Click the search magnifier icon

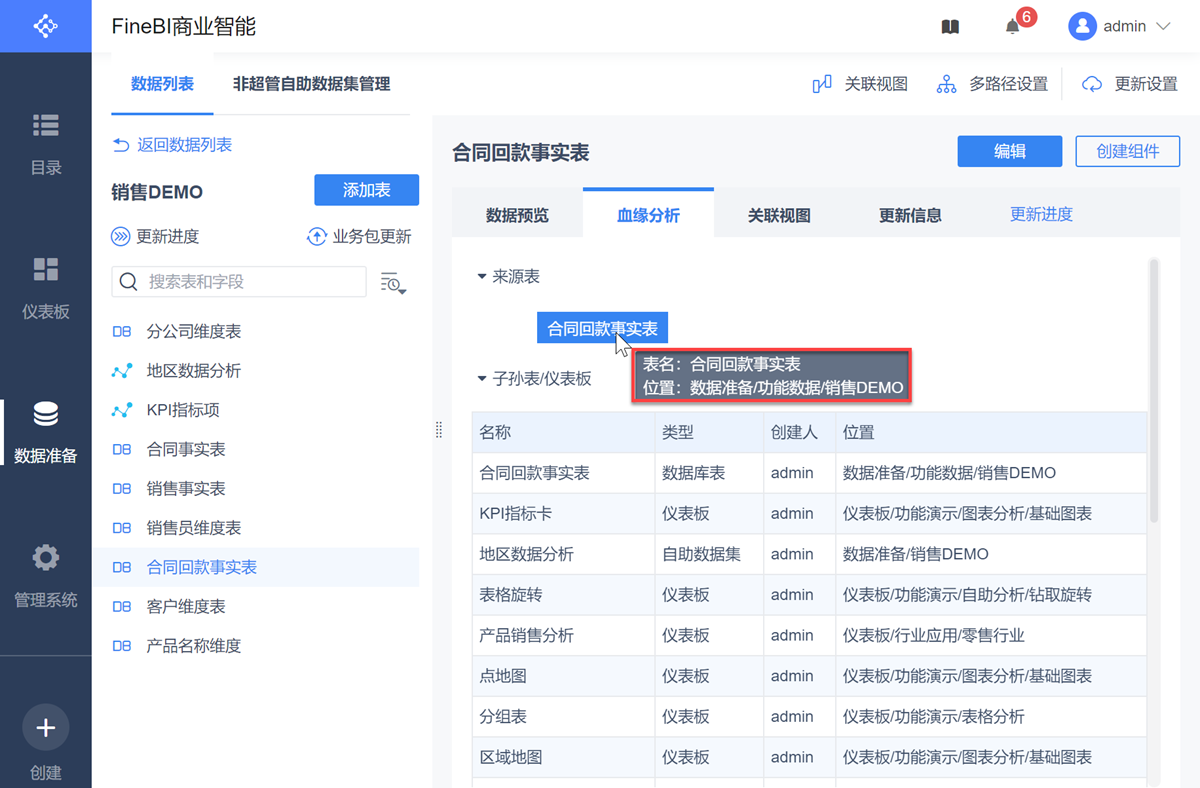[x=129, y=282]
